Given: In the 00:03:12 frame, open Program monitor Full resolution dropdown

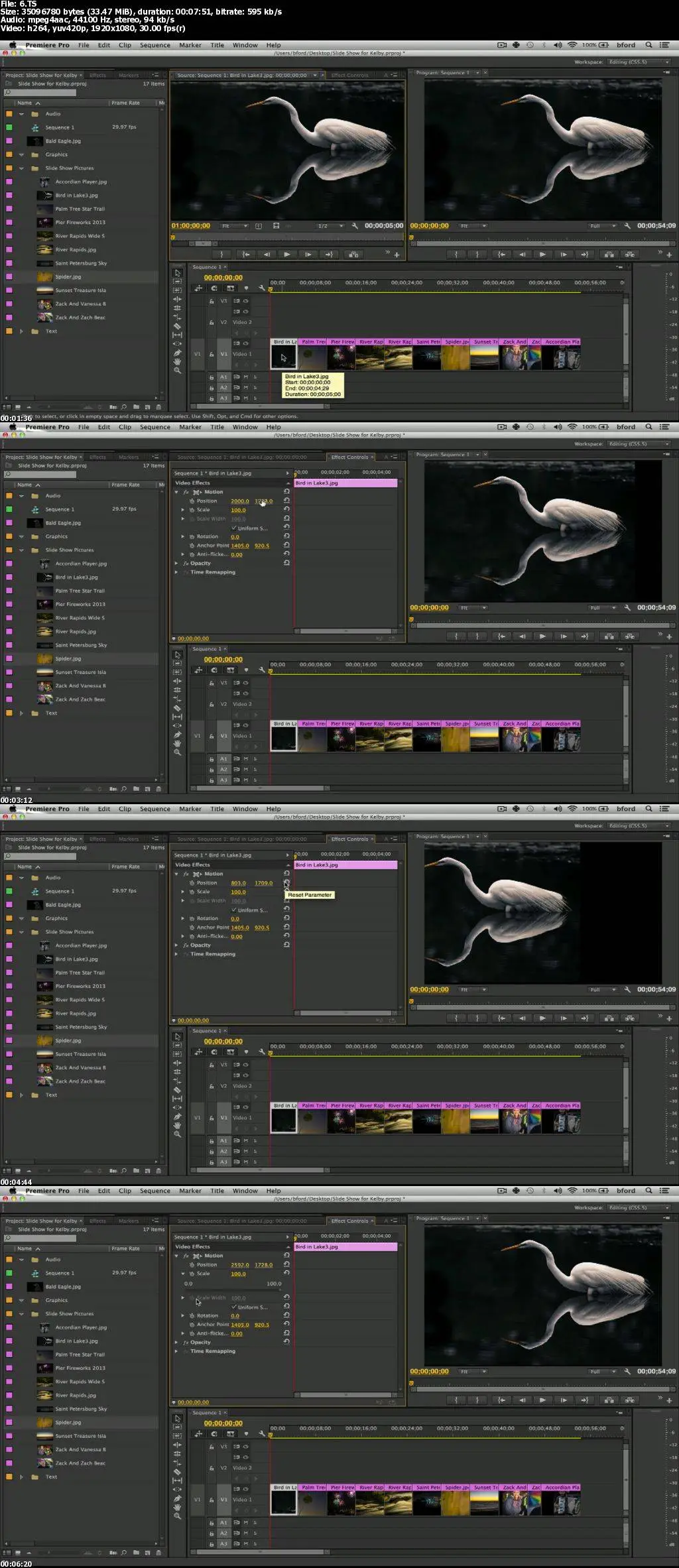Looking at the screenshot, I should (x=603, y=608).
